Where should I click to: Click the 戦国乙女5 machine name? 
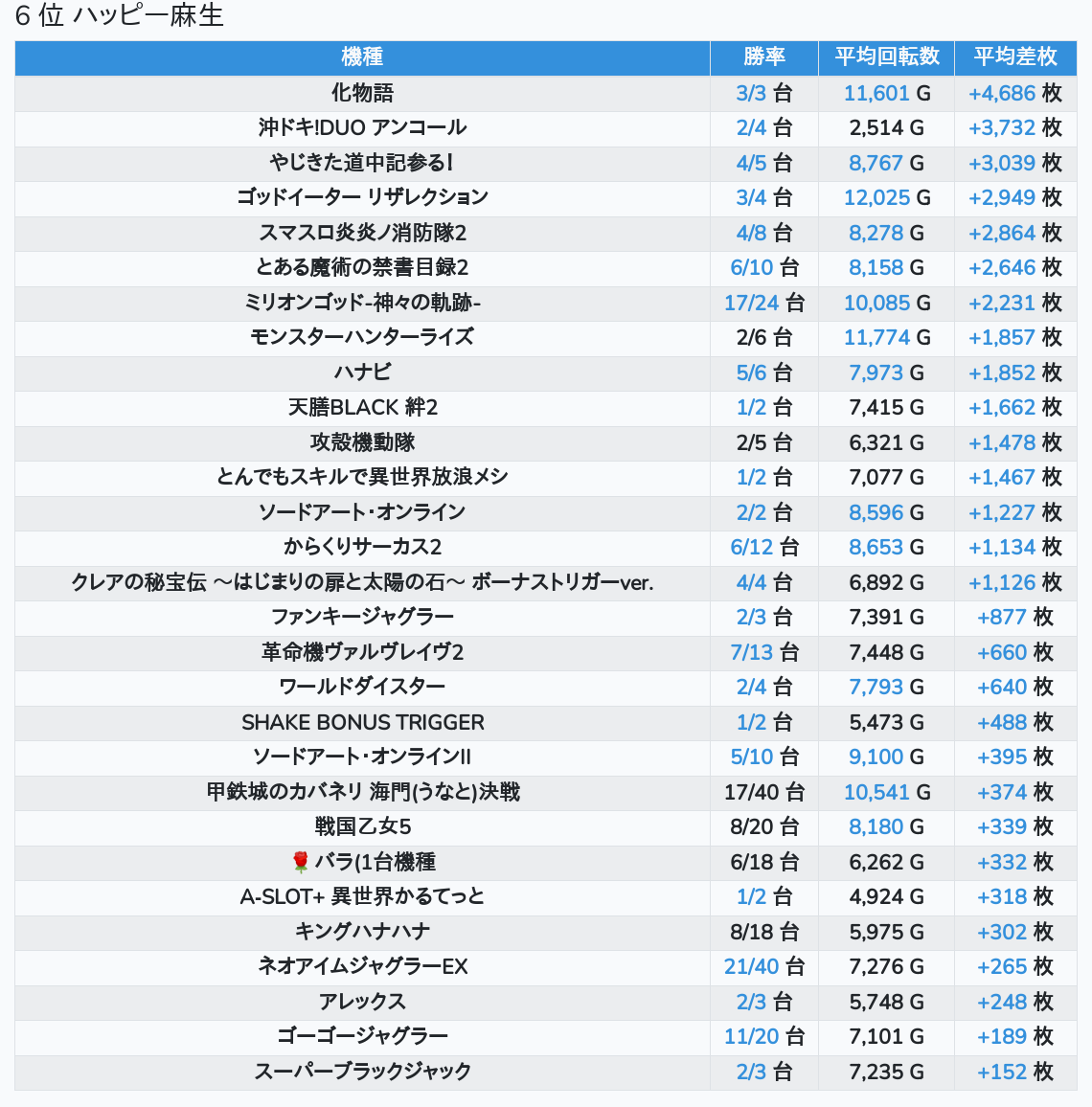click(362, 826)
